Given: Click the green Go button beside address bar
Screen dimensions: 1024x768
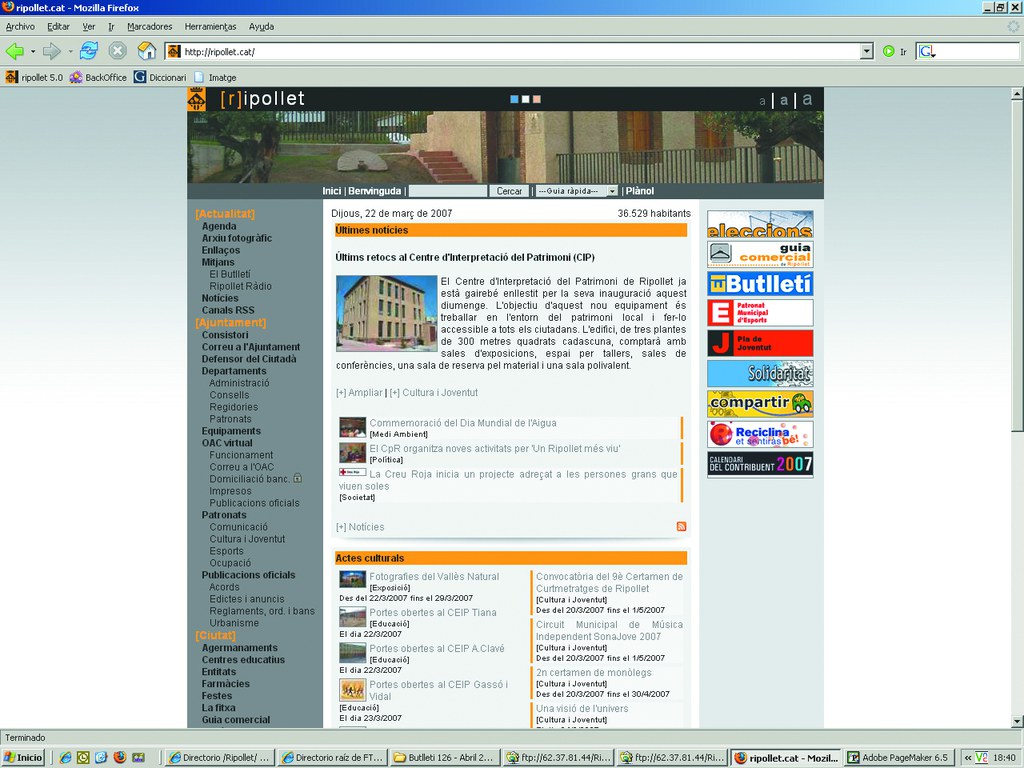Looking at the screenshot, I should tap(888, 51).
